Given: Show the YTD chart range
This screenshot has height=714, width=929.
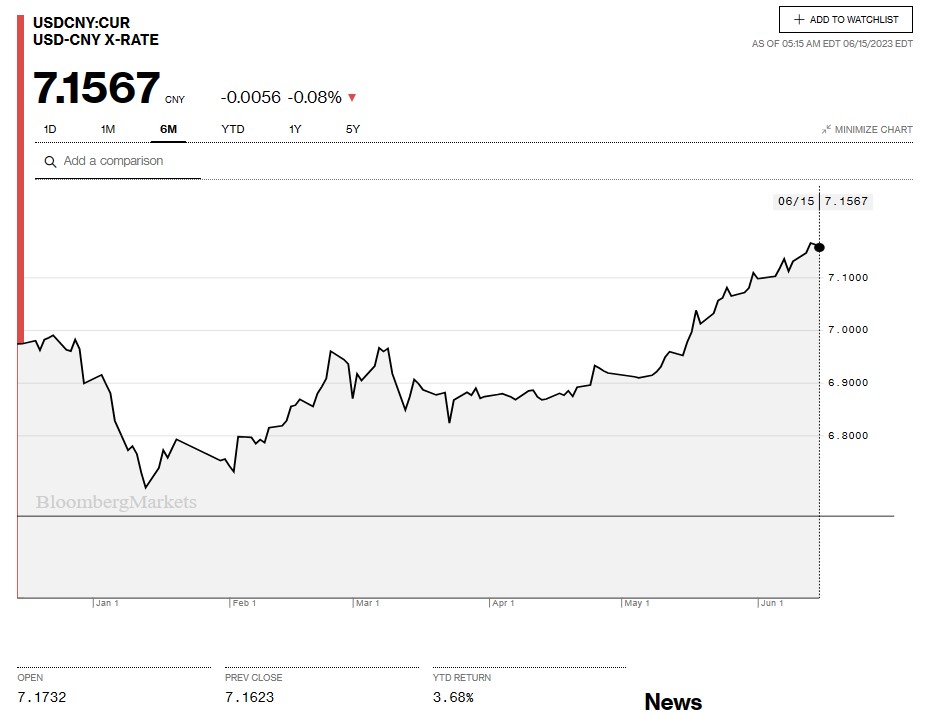Looking at the screenshot, I should coord(233,129).
